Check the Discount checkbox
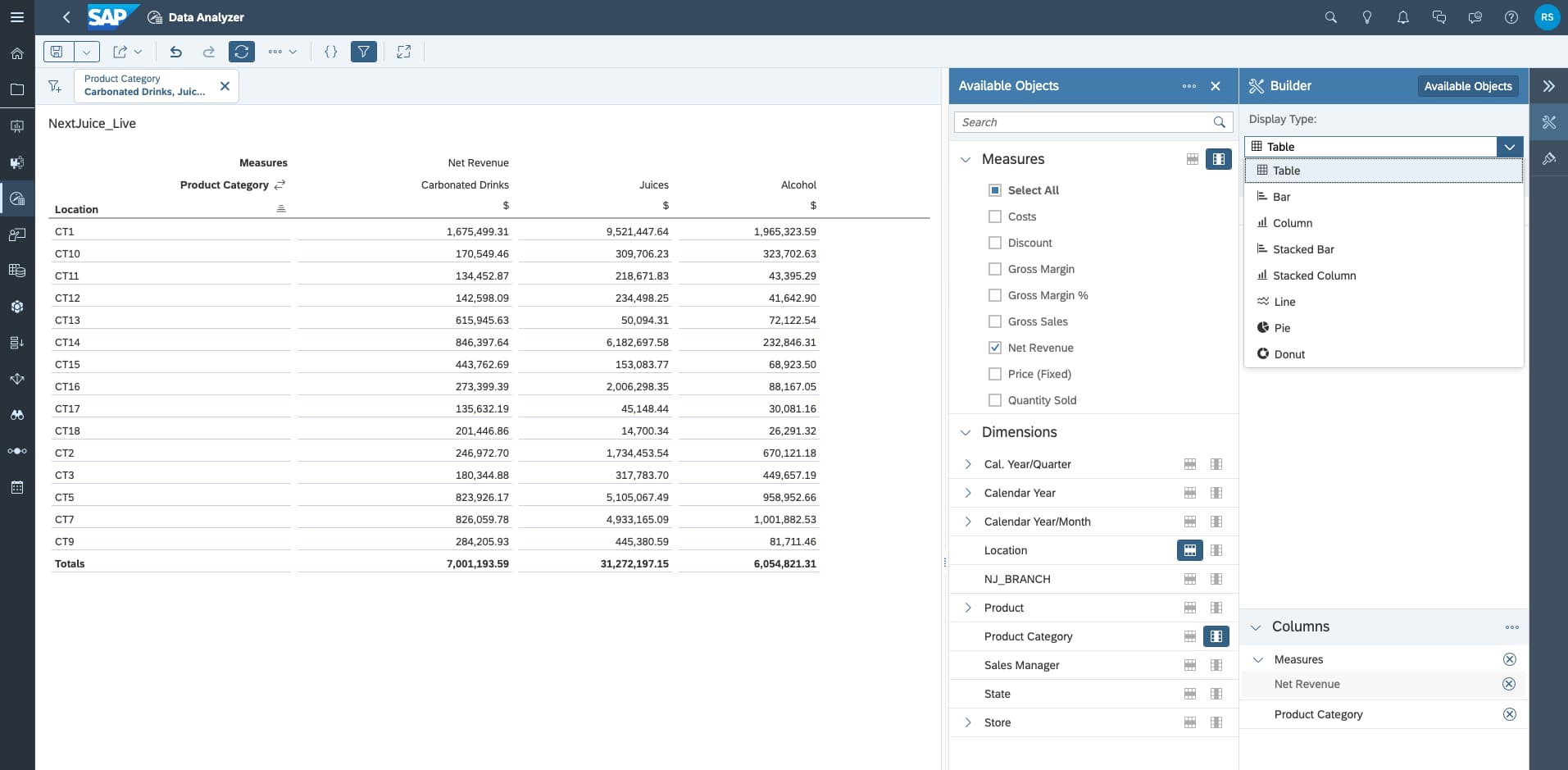Screen dimensions: 1568x770 994,243
